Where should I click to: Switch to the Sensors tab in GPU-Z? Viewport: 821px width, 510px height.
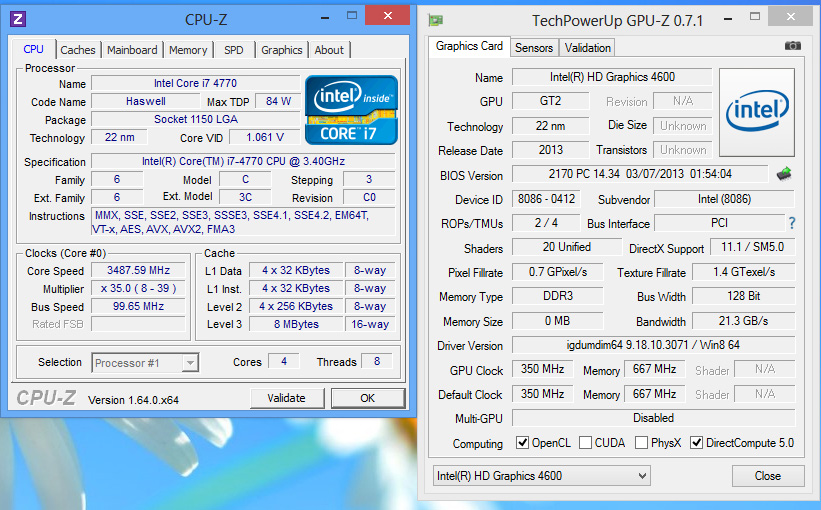coord(534,48)
